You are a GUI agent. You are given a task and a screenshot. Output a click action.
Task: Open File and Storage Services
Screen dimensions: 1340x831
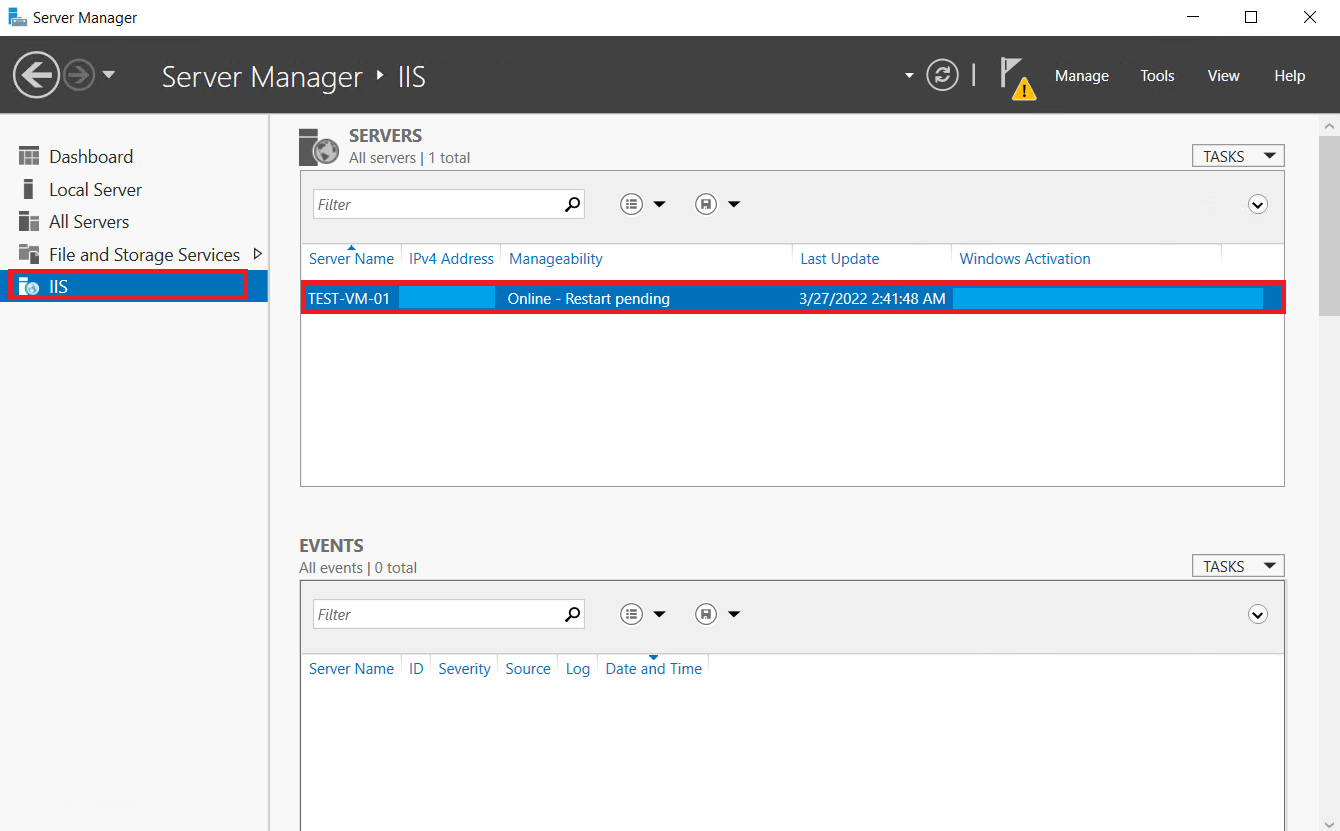click(144, 255)
